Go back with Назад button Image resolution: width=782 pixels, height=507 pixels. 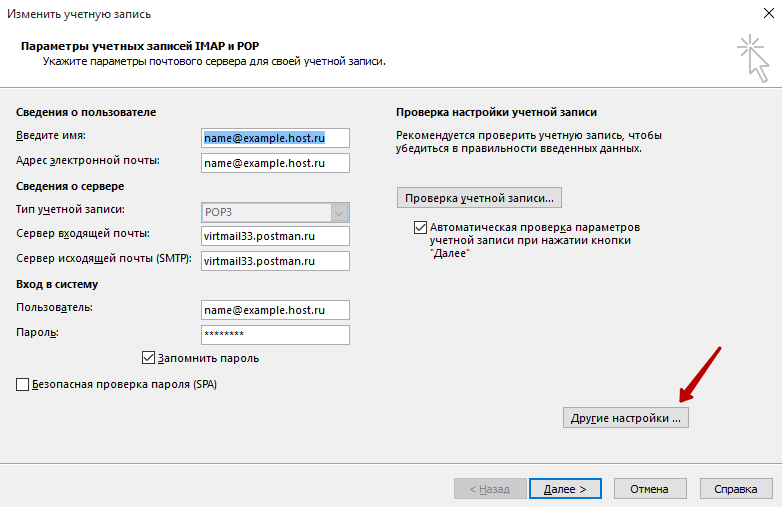[x=490, y=489]
